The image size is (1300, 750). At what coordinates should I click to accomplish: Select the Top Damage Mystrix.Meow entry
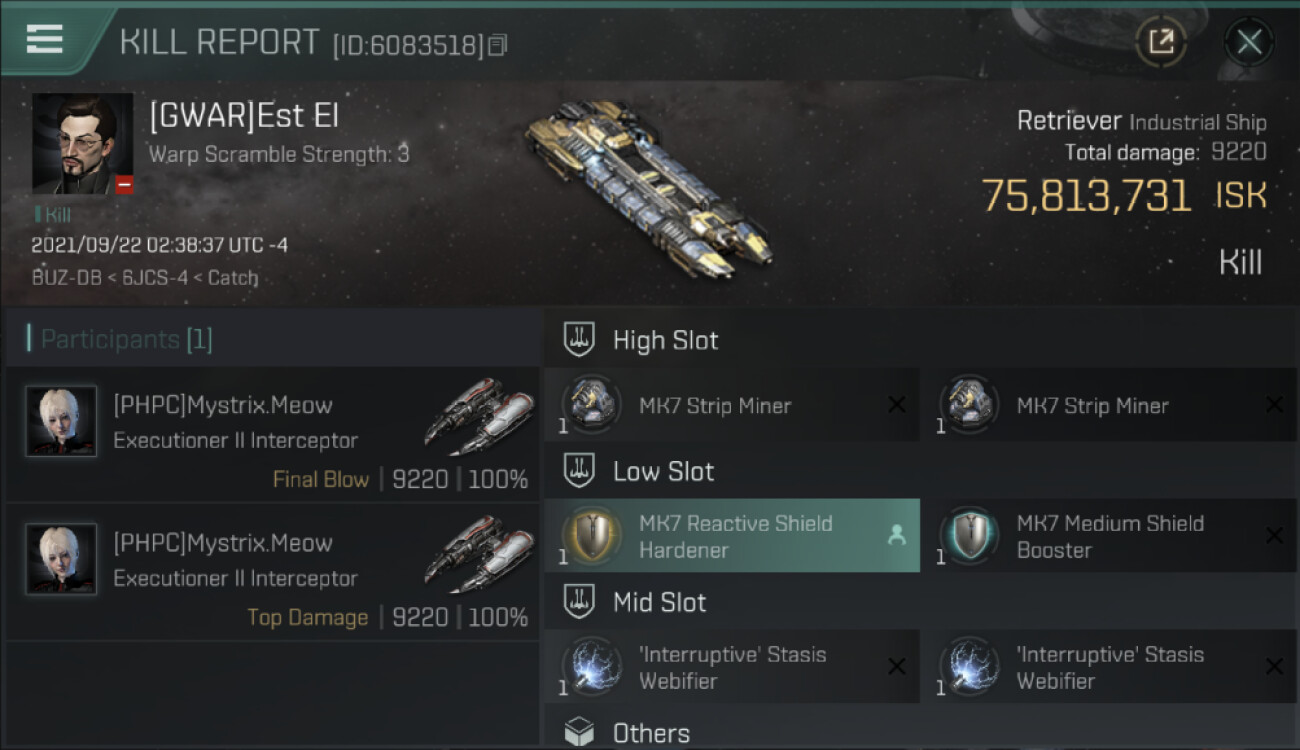tap(272, 571)
